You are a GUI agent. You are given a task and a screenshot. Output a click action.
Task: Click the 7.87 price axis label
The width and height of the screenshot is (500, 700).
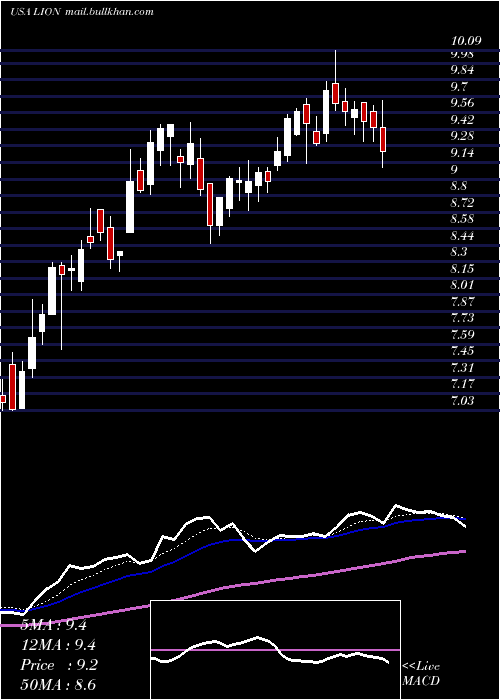point(464,302)
